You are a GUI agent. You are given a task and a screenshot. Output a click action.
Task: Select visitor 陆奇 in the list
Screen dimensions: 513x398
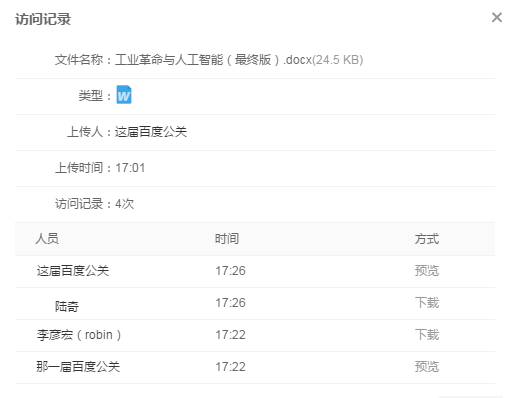pyautogui.click(x=67, y=306)
